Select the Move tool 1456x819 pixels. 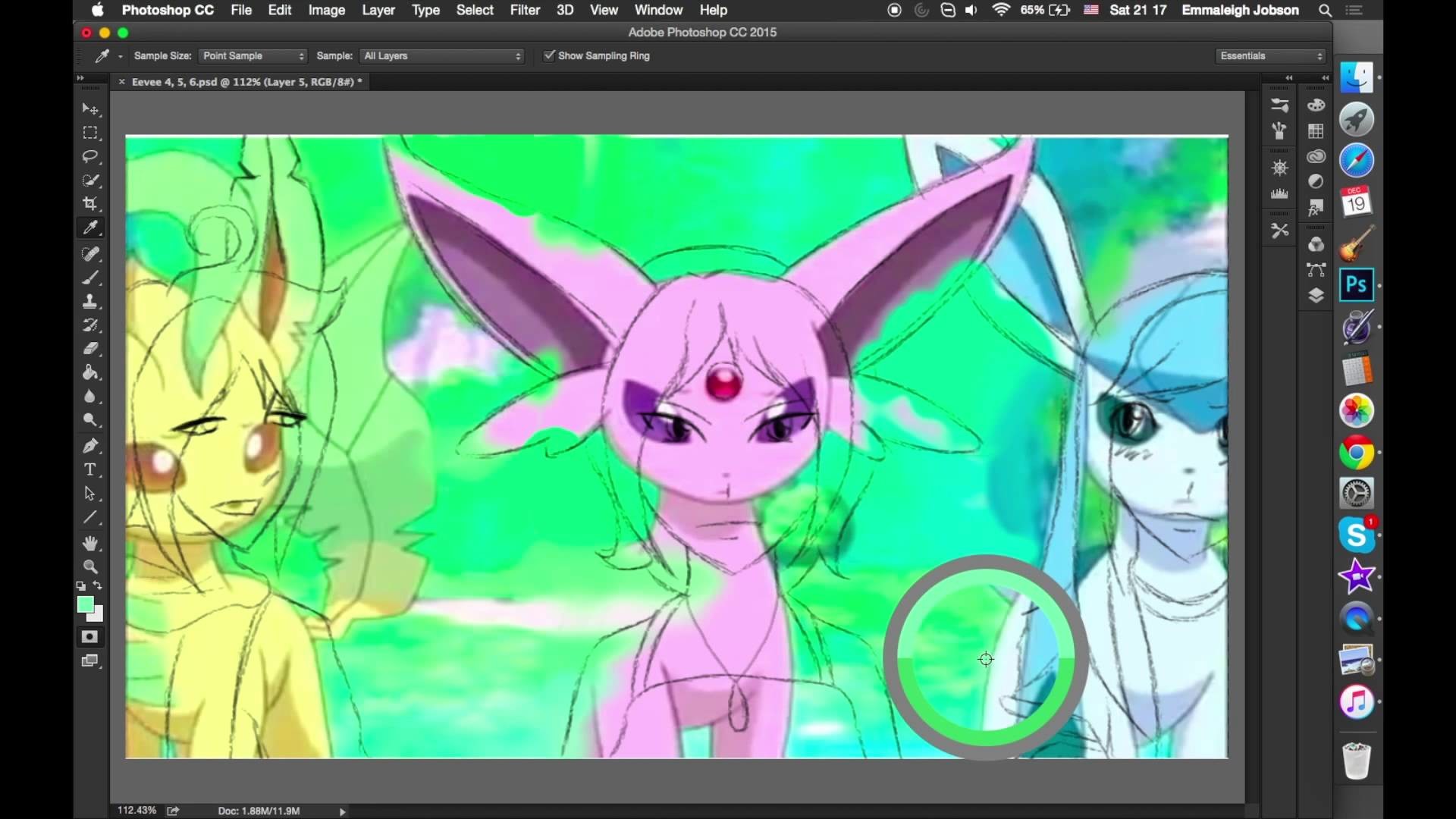pyautogui.click(x=90, y=109)
